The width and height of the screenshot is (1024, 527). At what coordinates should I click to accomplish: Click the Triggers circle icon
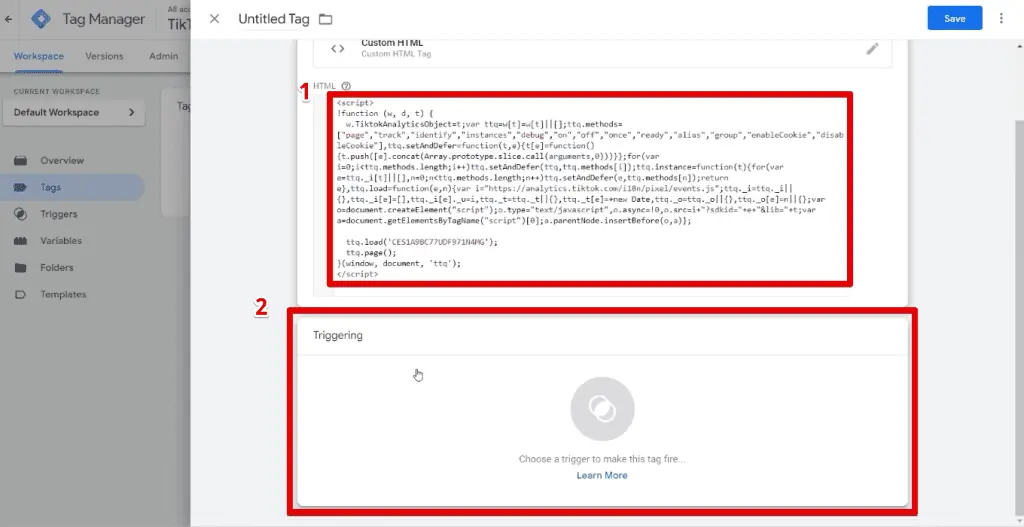click(x=20, y=214)
